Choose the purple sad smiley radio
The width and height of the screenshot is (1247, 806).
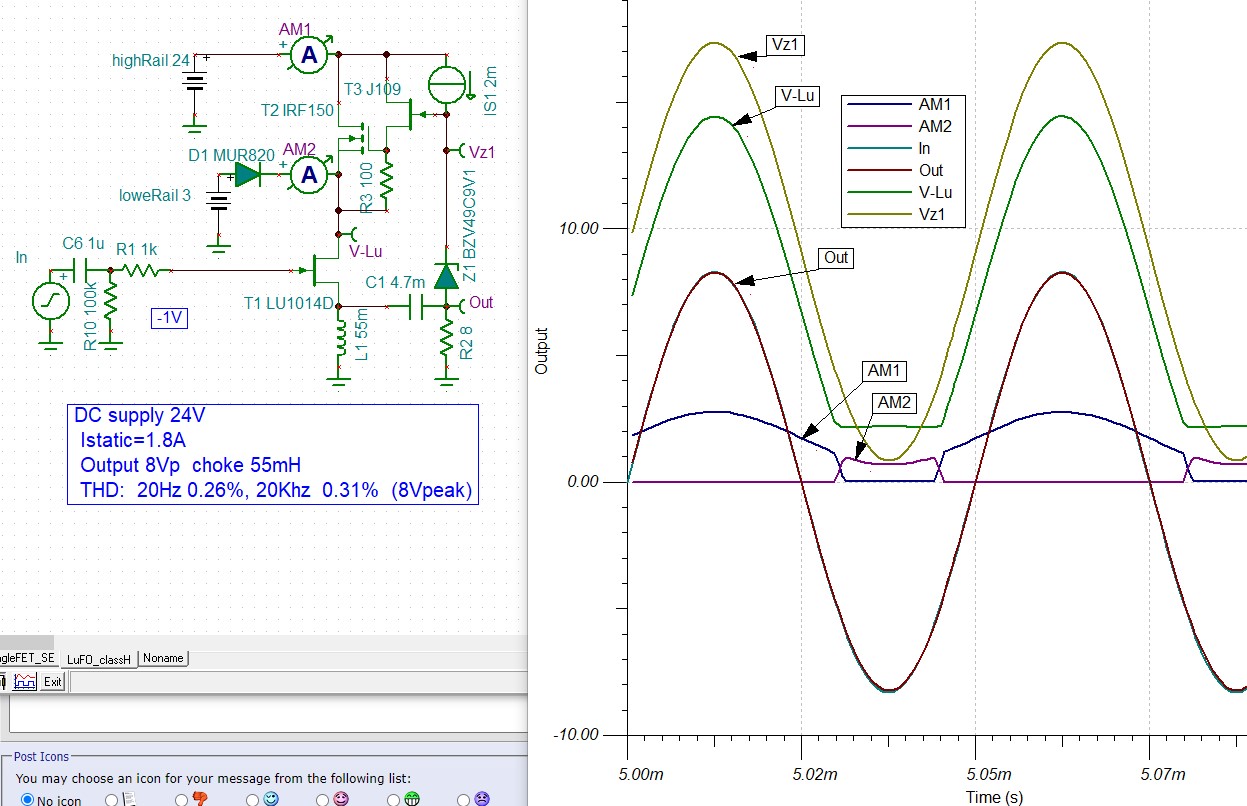click(x=463, y=799)
